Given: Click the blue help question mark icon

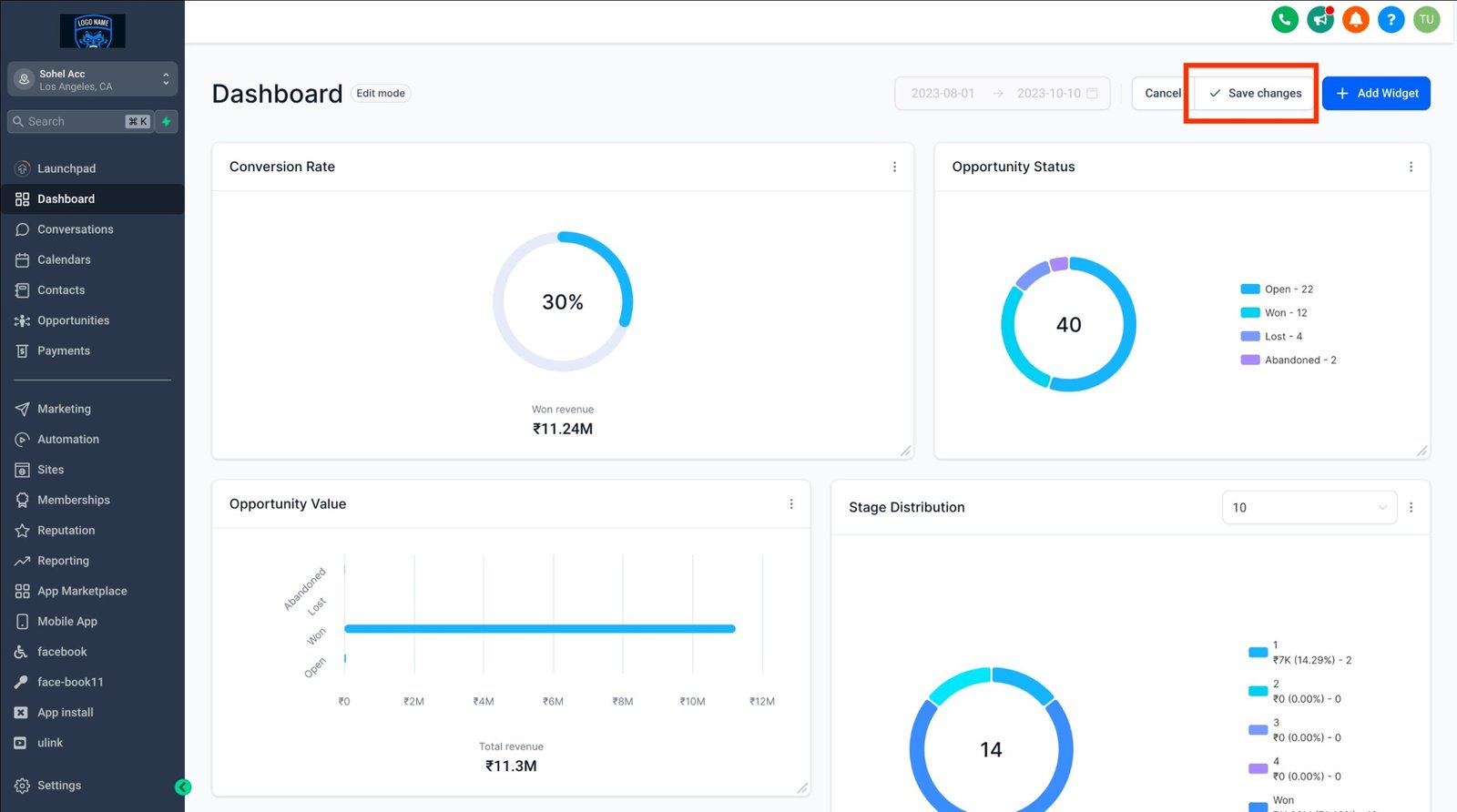Looking at the screenshot, I should coord(1391,19).
